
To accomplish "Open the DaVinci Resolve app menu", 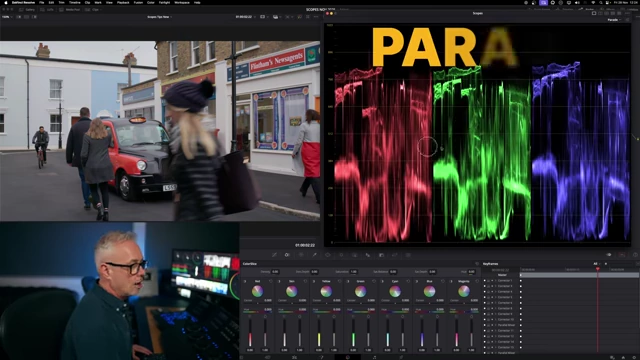I will click(23, 2).
